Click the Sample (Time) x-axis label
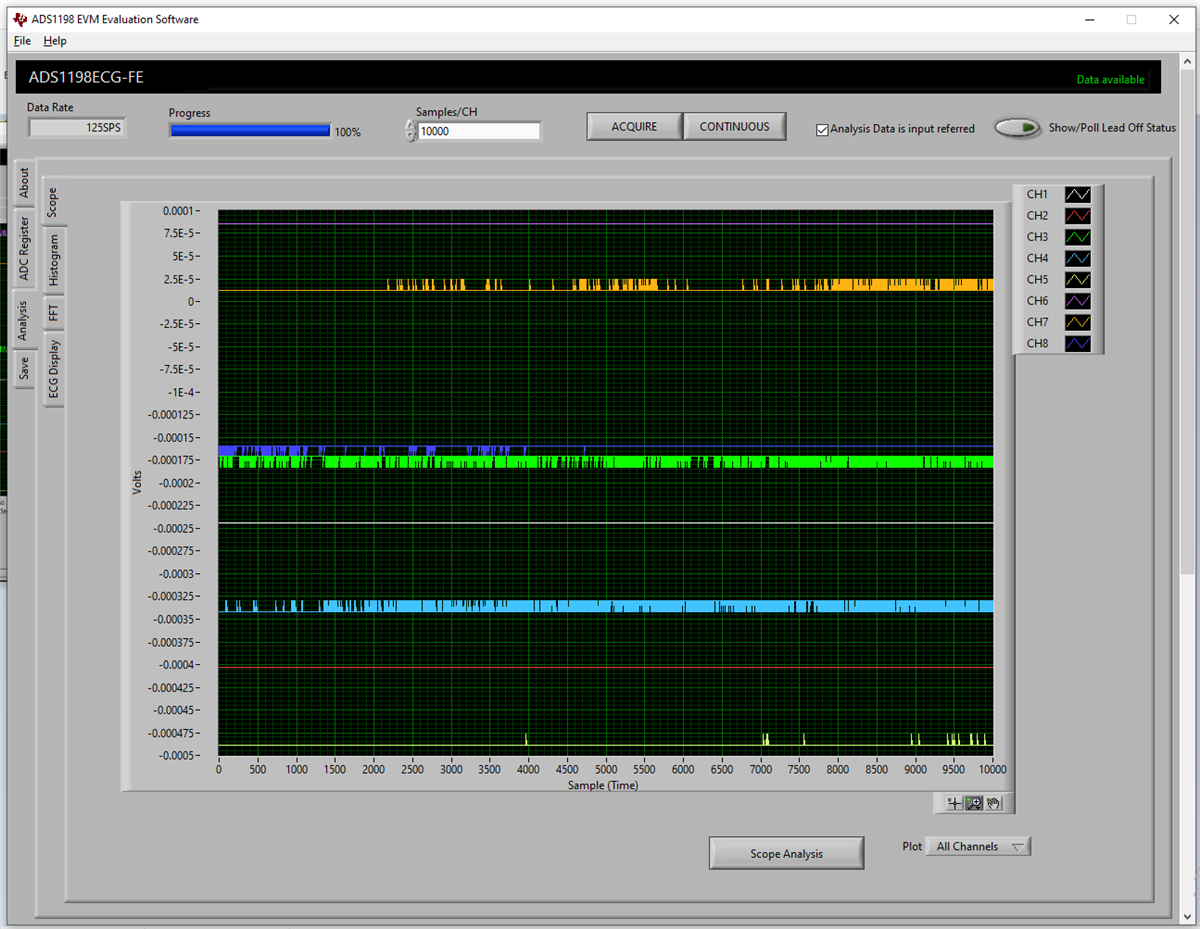Image resolution: width=1200 pixels, height=929 pixels. 603,785
